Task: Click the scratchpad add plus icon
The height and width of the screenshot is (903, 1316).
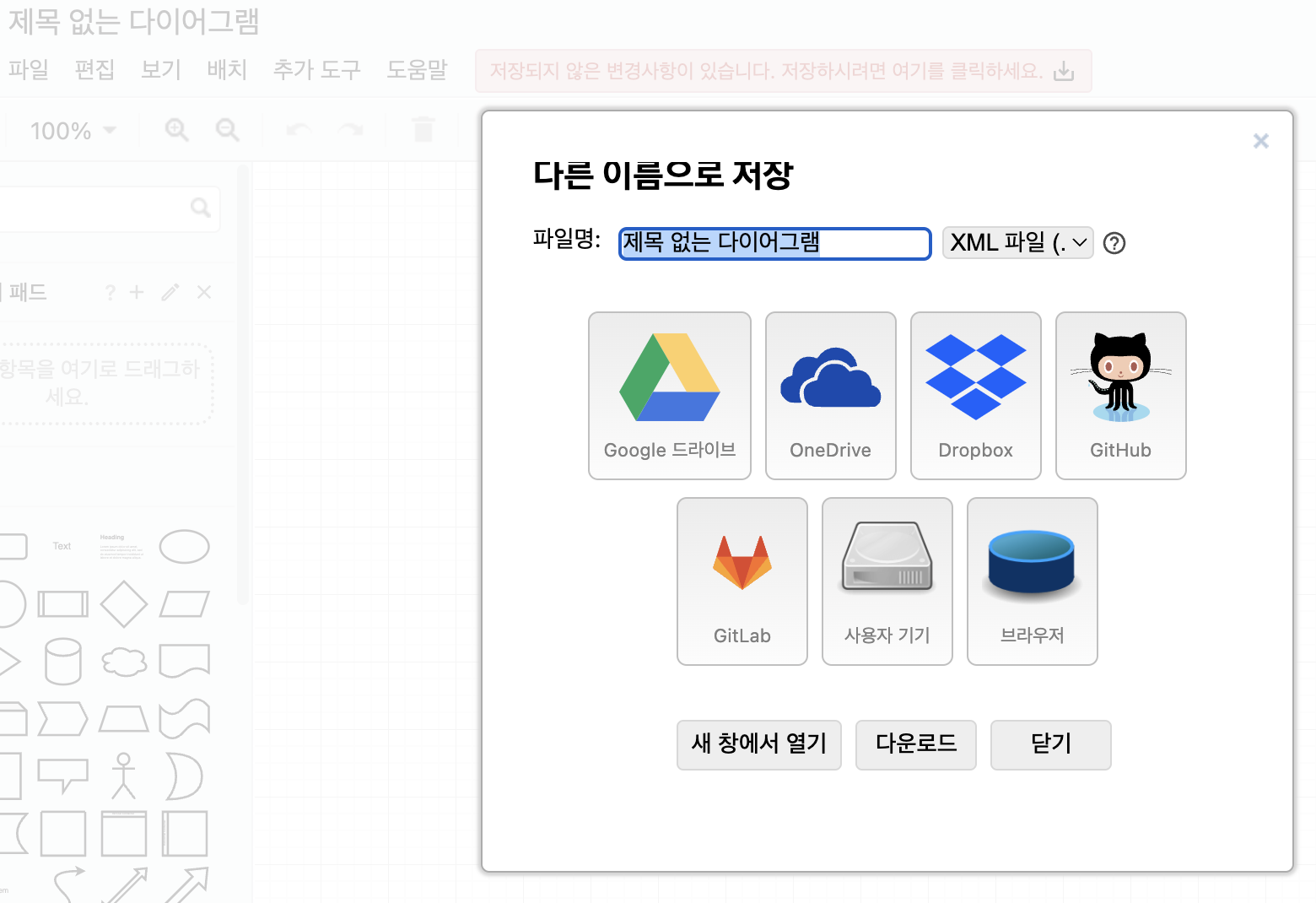Action: click(x=137, y=292)
